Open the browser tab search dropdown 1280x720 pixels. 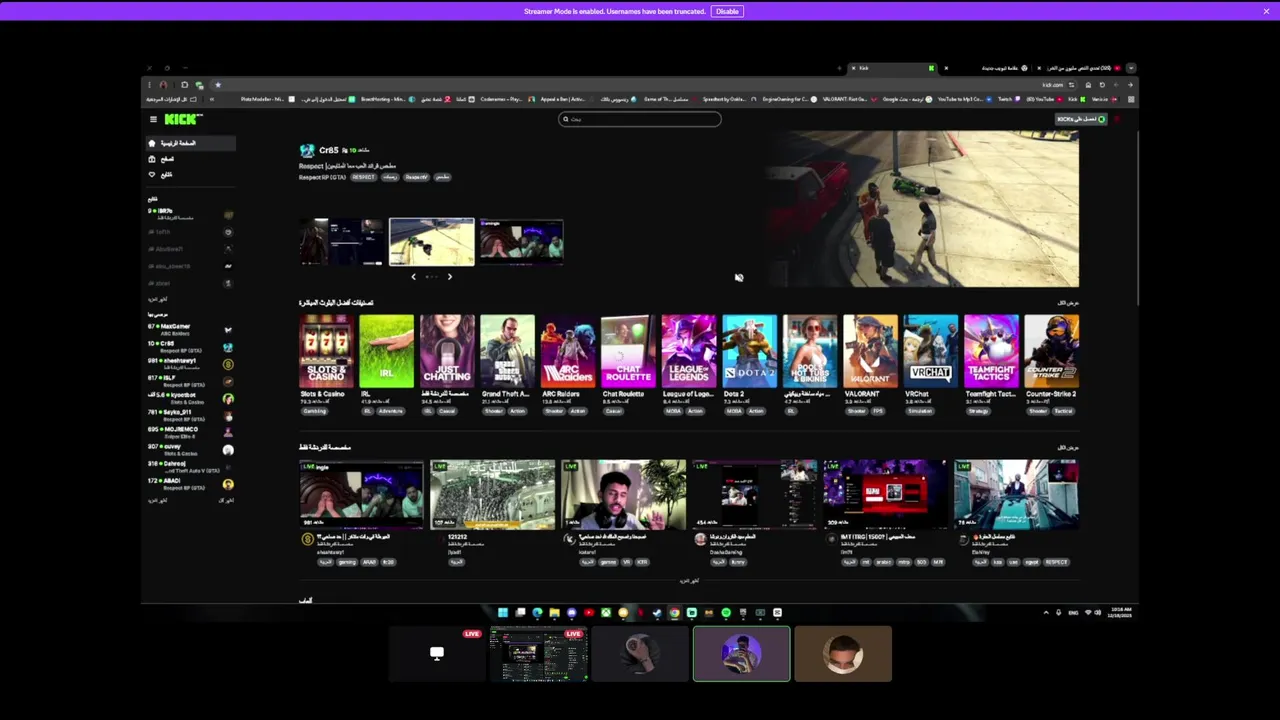click(1130, 68)
